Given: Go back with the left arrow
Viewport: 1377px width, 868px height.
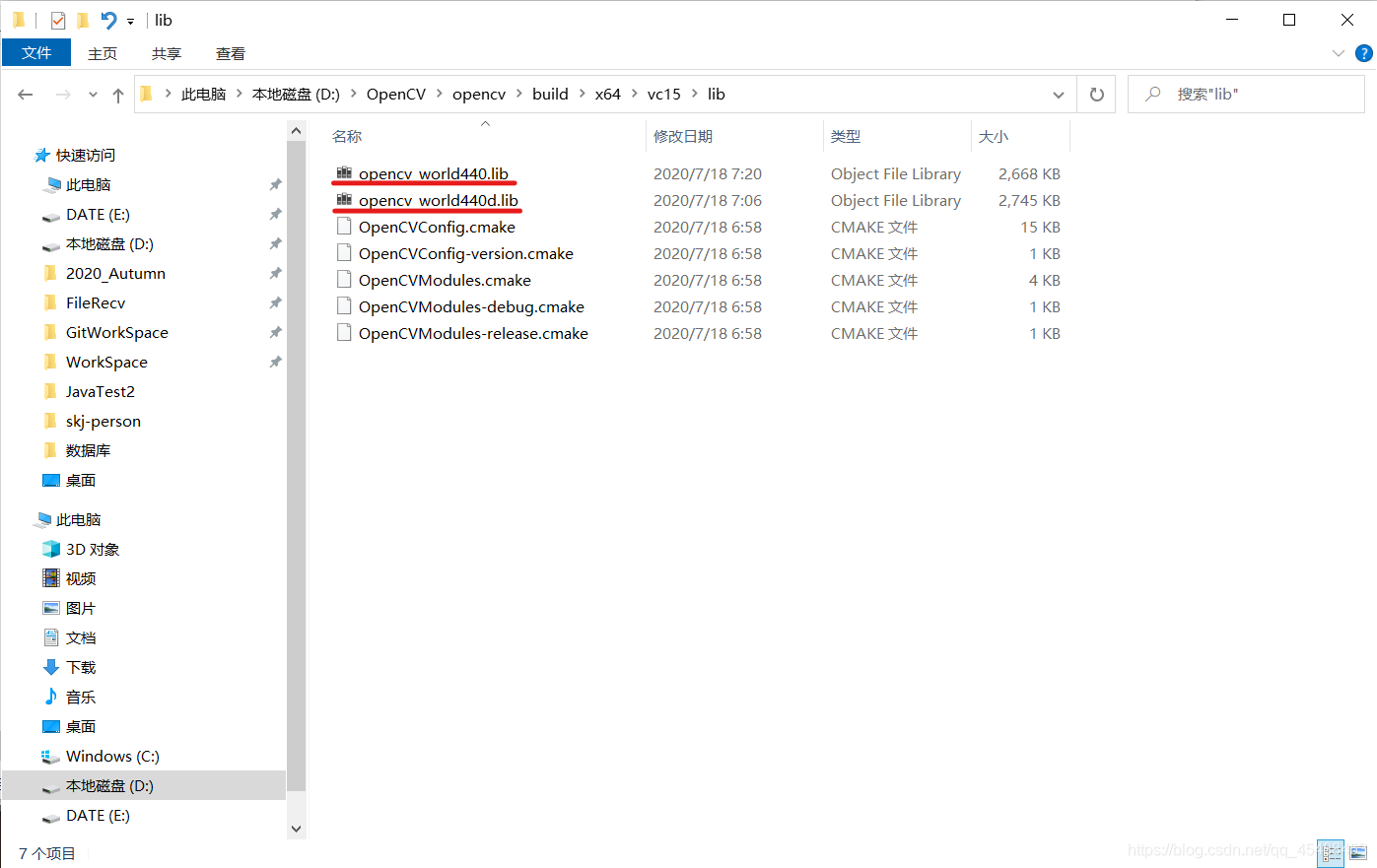Looking at the screenshot, I should pyautogui.click(x=26, y=95).
